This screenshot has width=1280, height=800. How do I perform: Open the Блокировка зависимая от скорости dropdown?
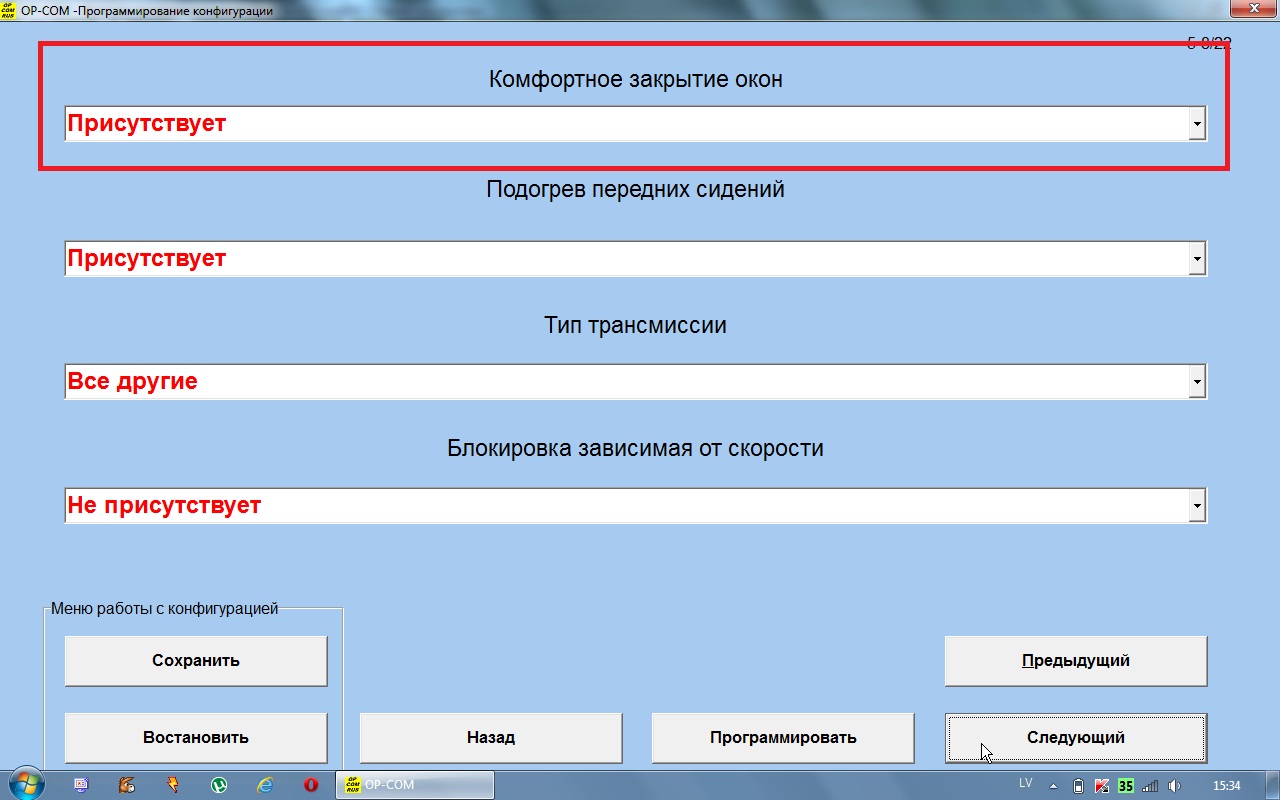(x=1196, y=506)
